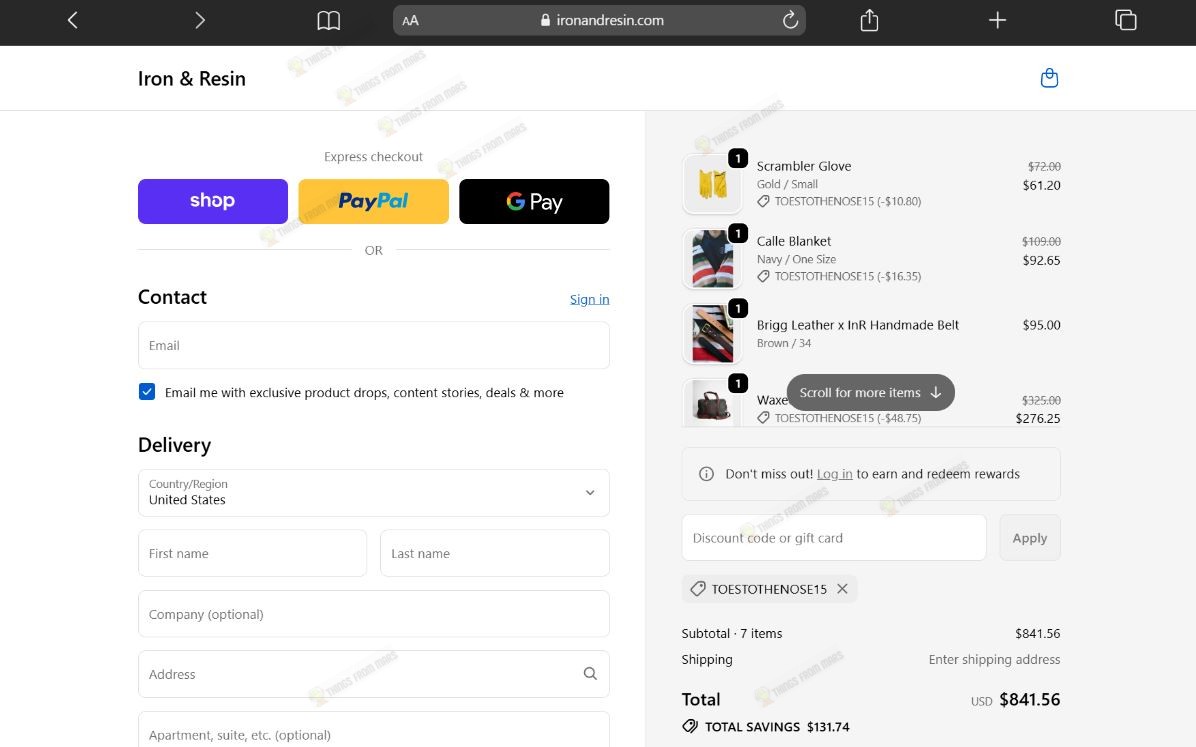Screen dimensions: 1196x747
Task: Choose PayPal express checkout
Action: [374, 201]
